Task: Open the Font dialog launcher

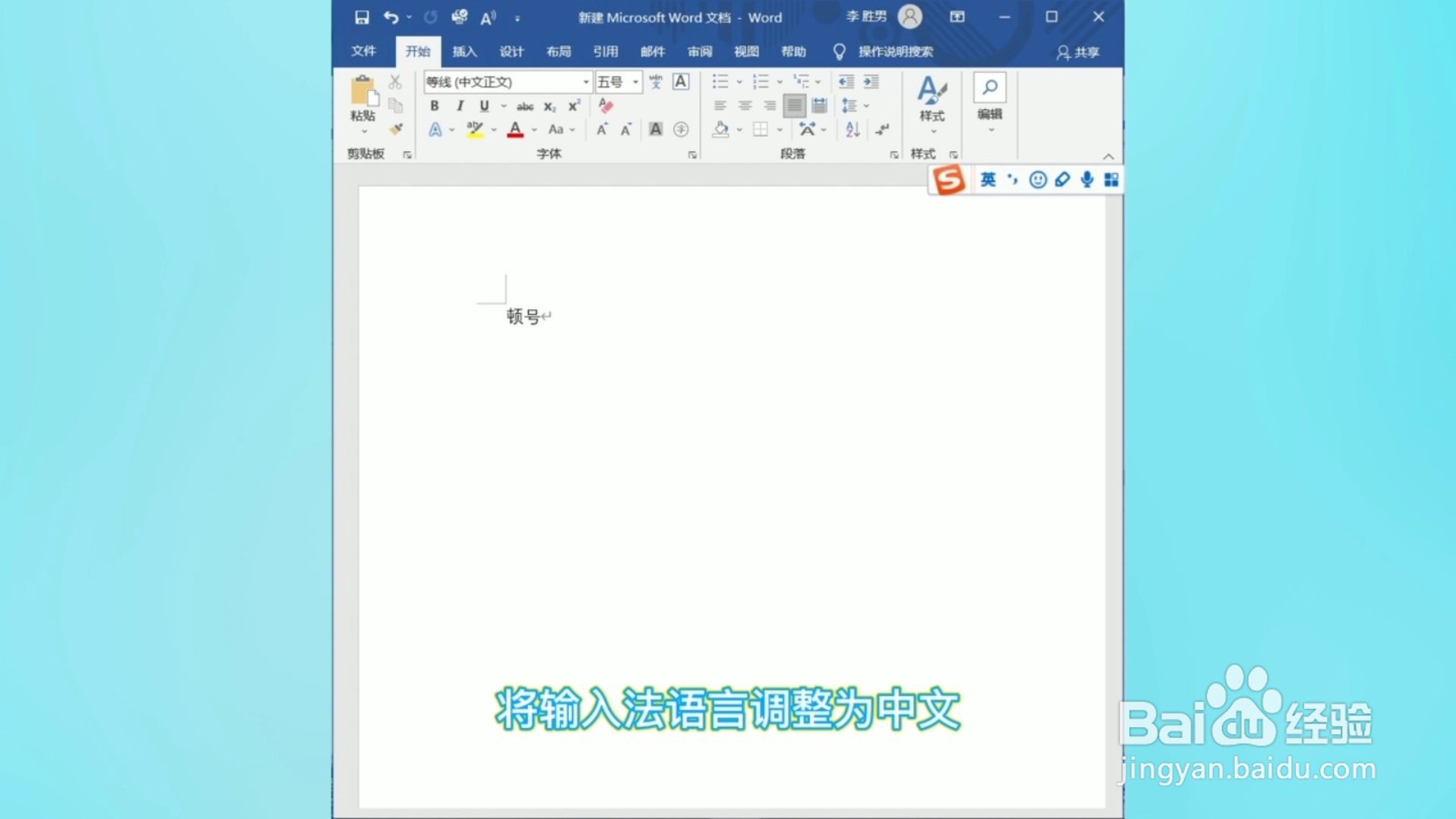Action: [x=693, y=155]
